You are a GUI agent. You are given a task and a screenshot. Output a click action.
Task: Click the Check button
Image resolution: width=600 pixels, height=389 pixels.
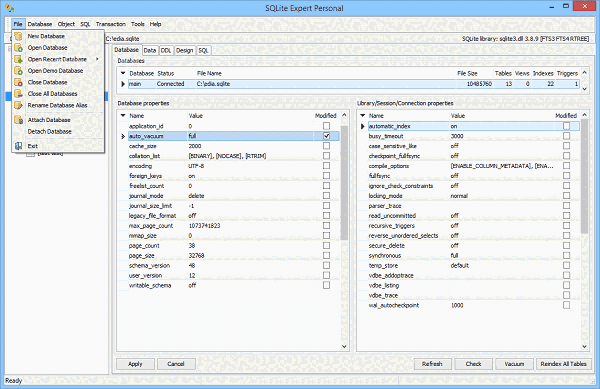pyautogui.click(x=473, y=364)
